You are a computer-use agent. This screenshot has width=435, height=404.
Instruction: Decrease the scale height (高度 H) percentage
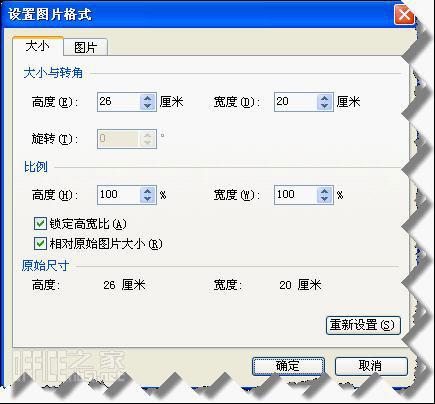148,199
